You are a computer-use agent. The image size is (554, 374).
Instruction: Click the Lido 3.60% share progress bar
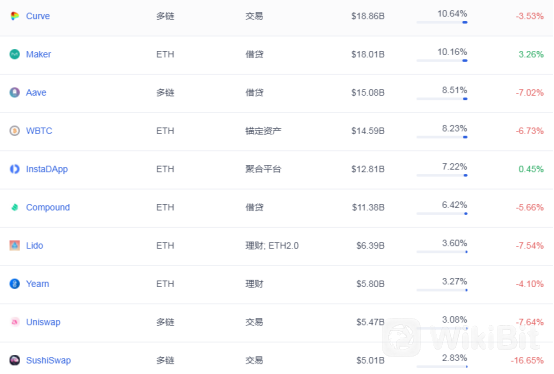pyautogui.click(x=442, y=252)
